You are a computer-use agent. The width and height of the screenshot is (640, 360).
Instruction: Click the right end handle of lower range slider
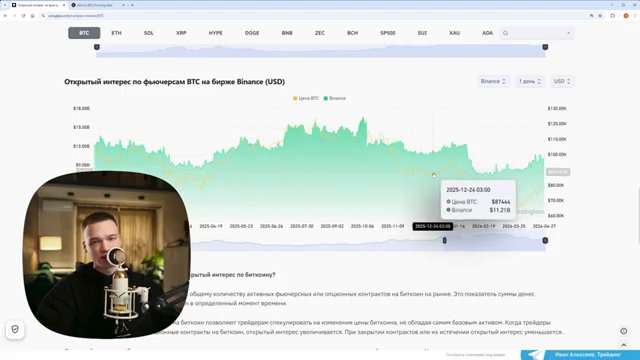pyautogui.click(x=545, y=240)
